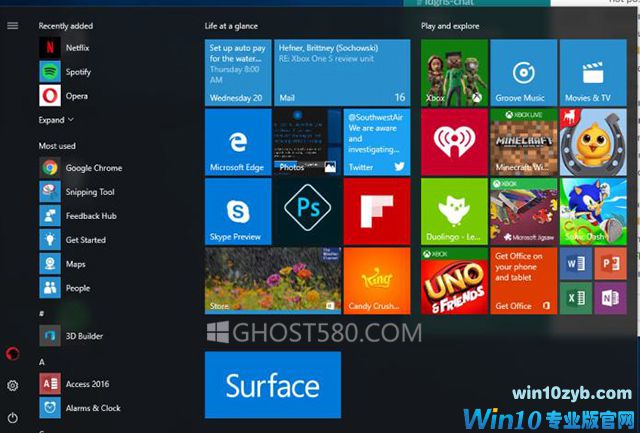This screenshot has height=433, width=640.
Task: Click the Power button icon
Action: click(x=13, y=418)
